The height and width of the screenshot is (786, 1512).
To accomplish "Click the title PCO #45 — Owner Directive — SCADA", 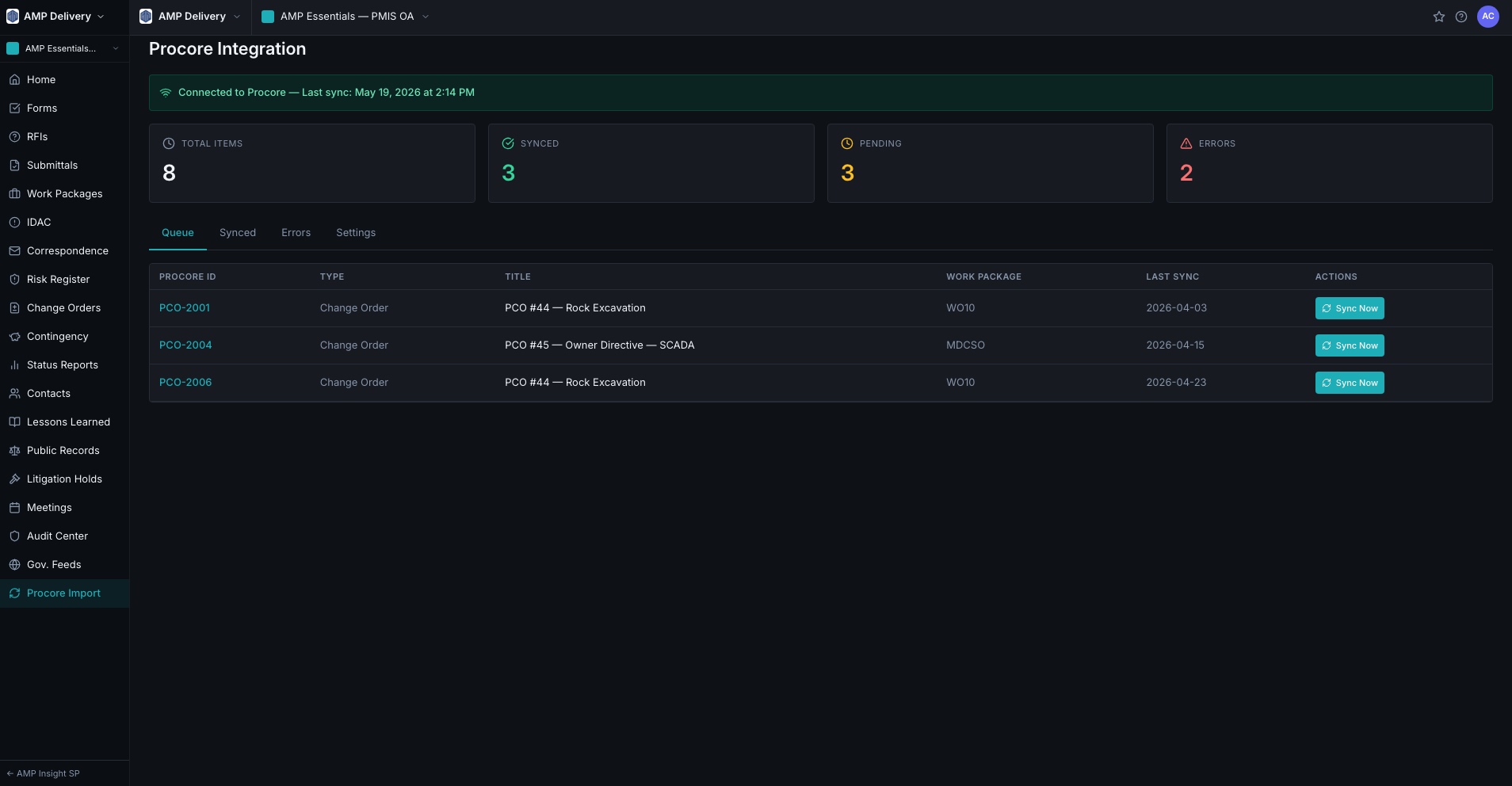I will (x=600, y=345).
